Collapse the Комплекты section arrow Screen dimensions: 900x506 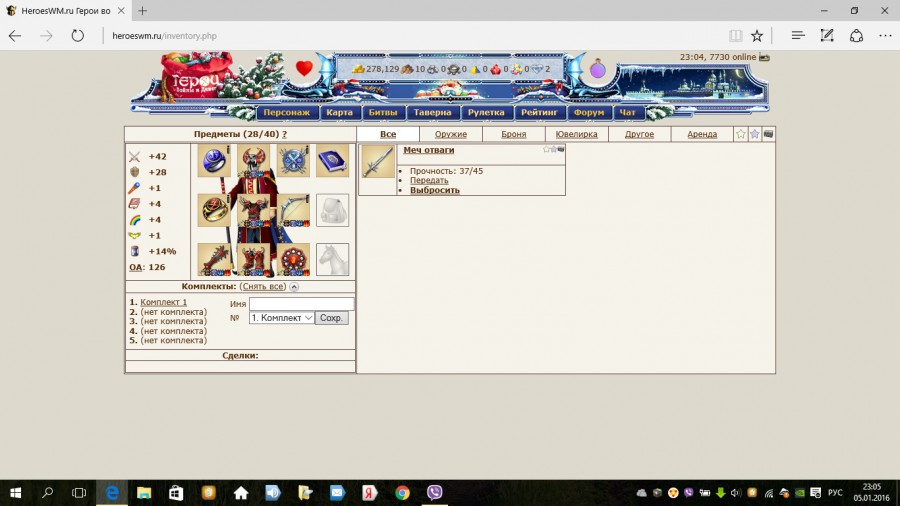pos(294,286)
